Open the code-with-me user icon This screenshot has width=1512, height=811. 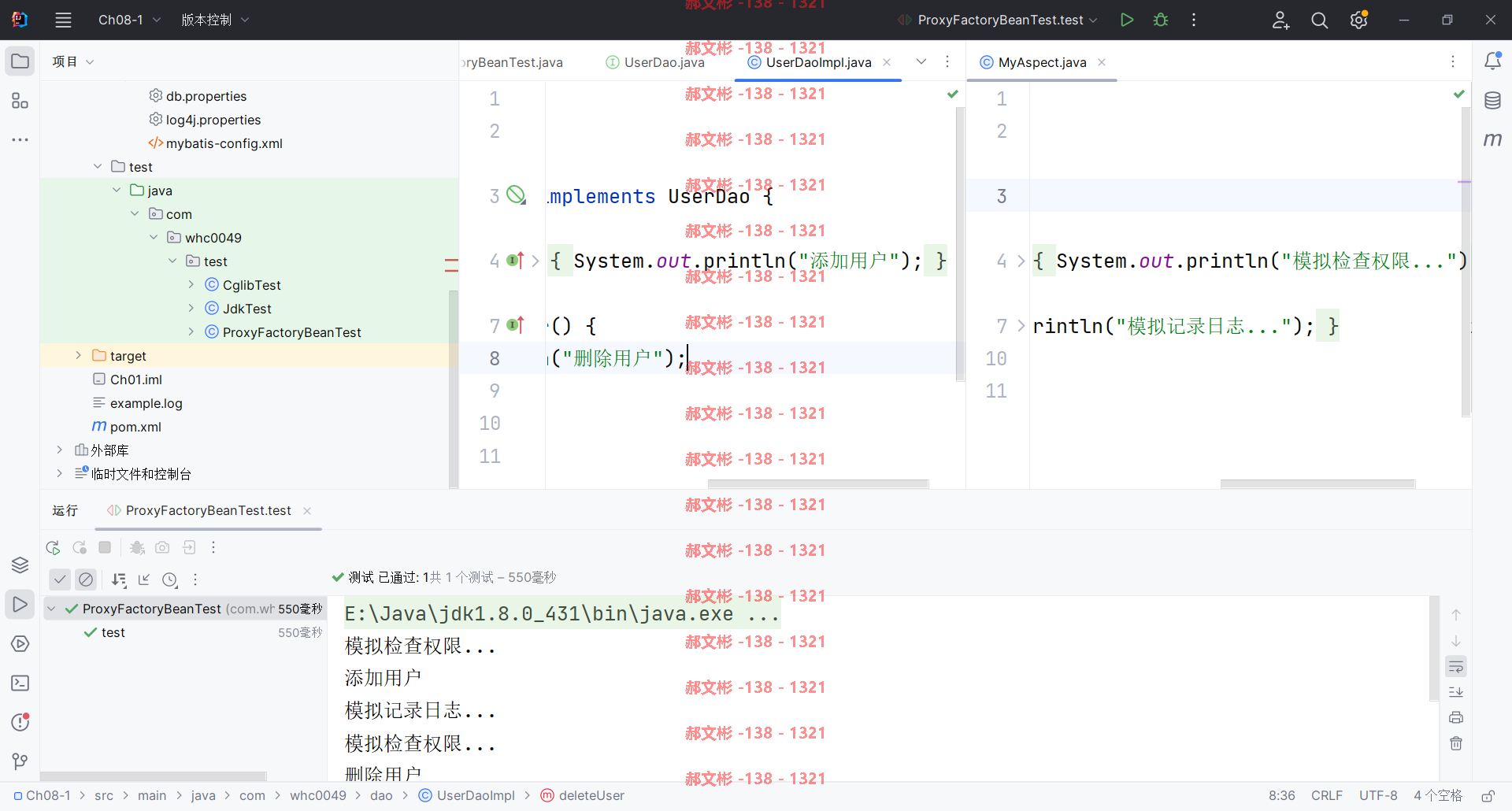(1280, 20)
